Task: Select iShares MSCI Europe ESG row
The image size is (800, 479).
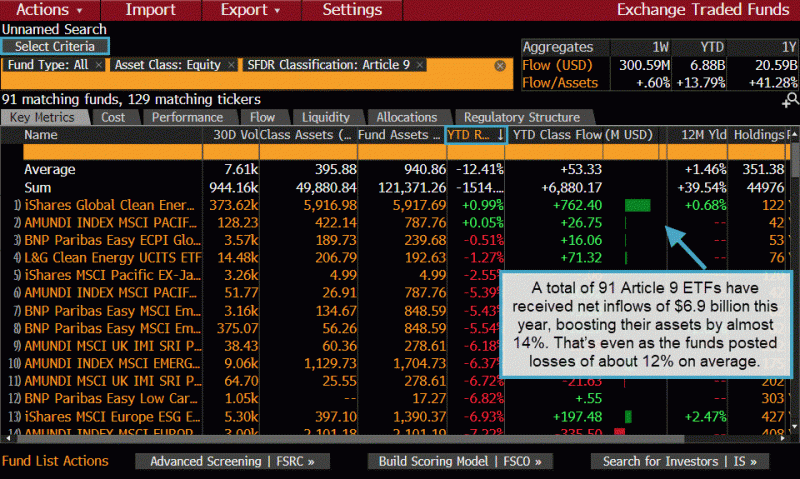Action: 112,417
